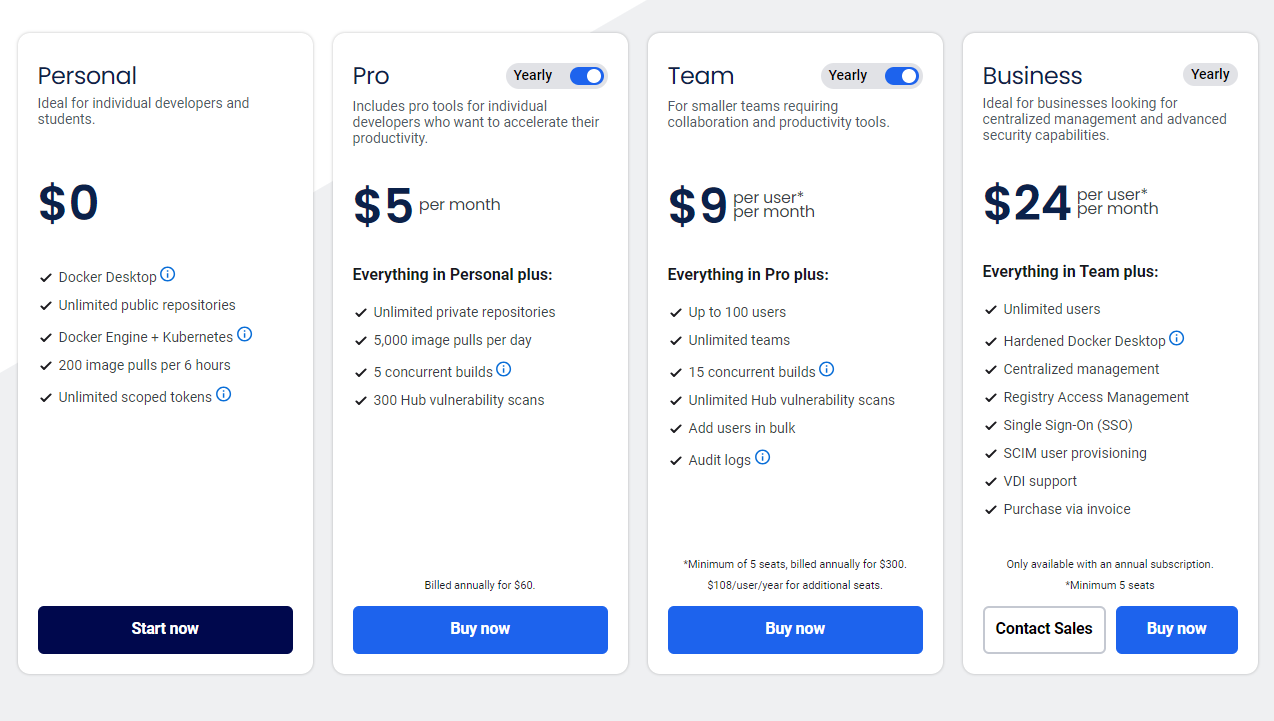The height and width of the screenshot is (721, 1274).
Task: Click Contact Sales for Business
Action: coord(1044,629)
